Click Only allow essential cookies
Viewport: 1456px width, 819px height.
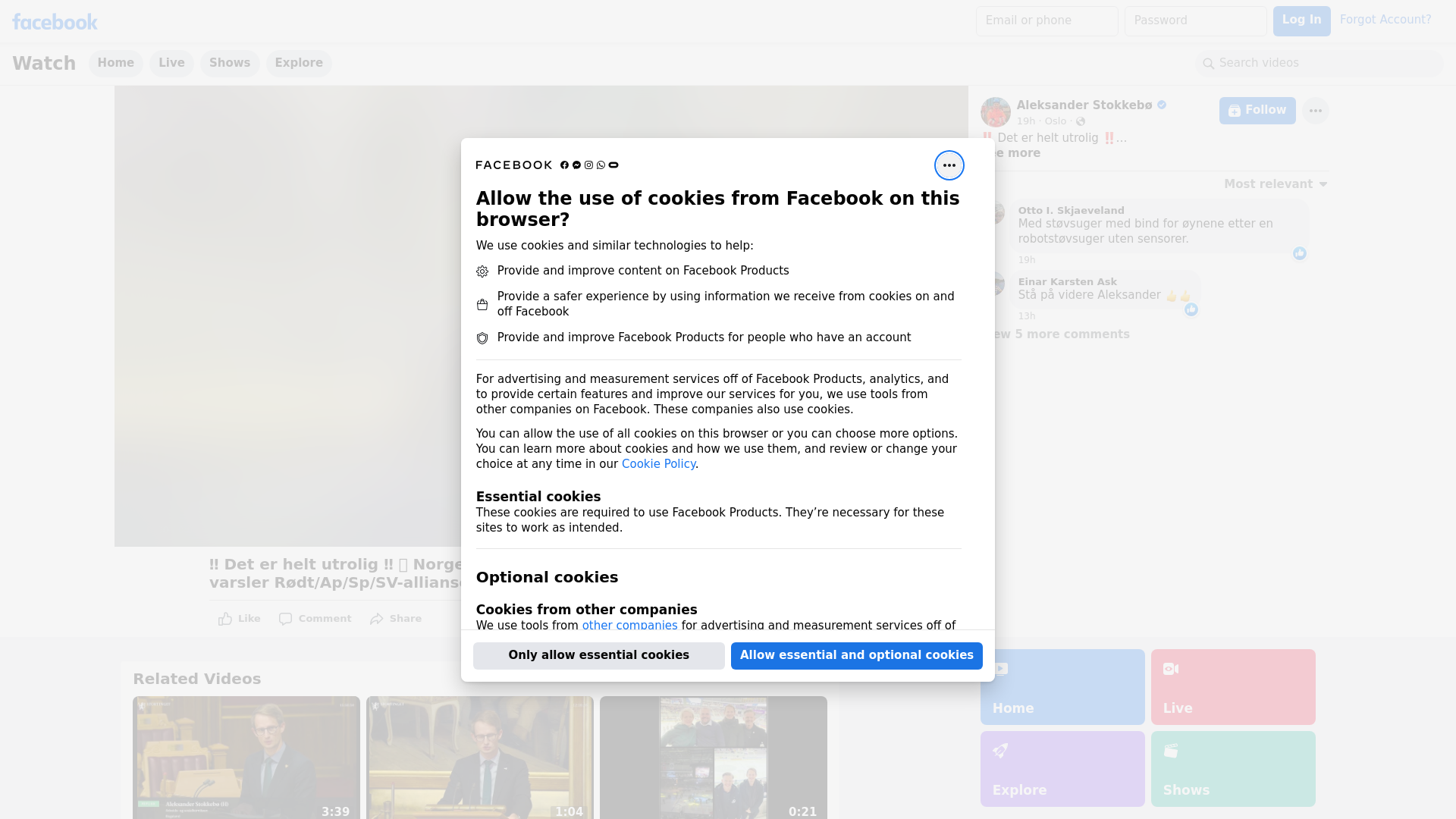[599, 656]
